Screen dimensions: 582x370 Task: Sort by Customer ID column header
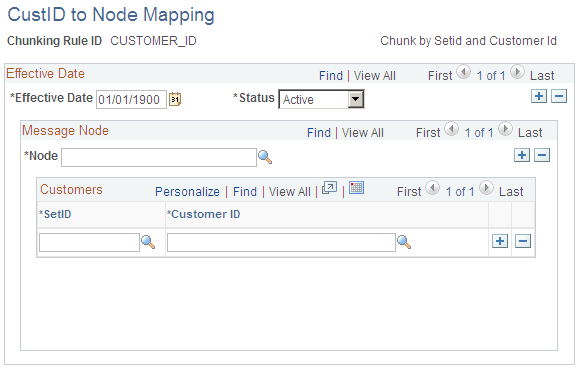point(203,214)
